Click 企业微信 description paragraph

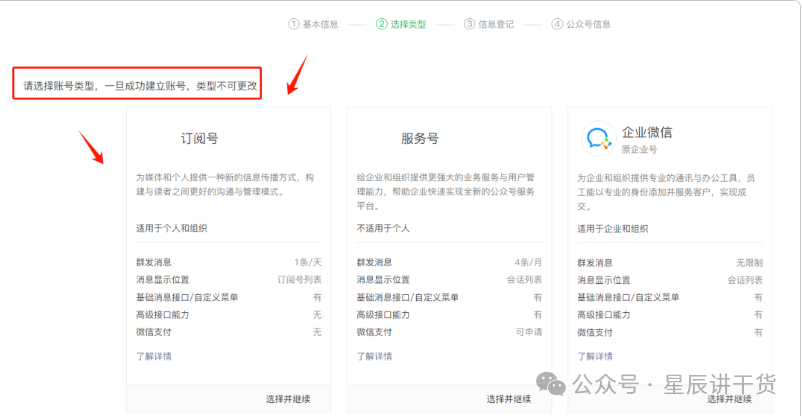(666, 192)
